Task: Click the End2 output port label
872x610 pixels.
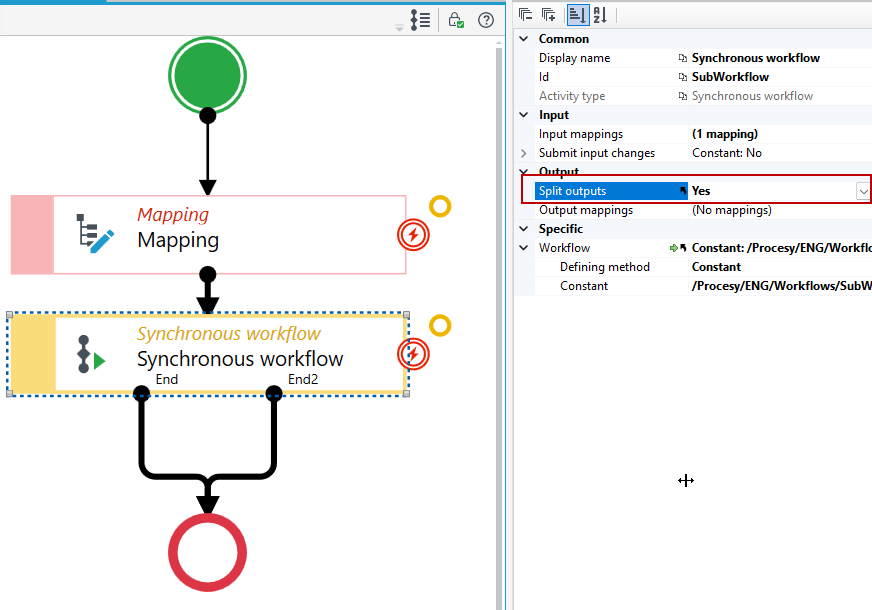Action: pyautogui.click(x=303, y=379)
